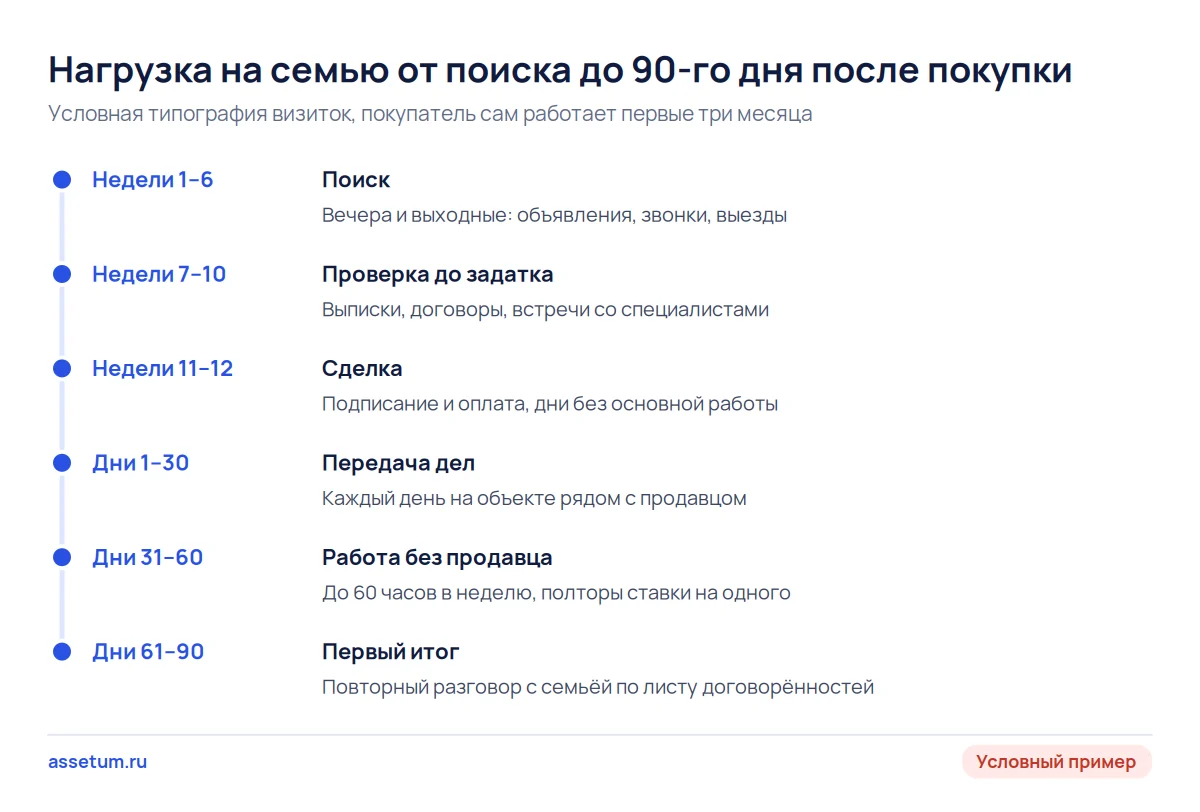Click the description Повторный разговор с семьёй

pos(598,687)
